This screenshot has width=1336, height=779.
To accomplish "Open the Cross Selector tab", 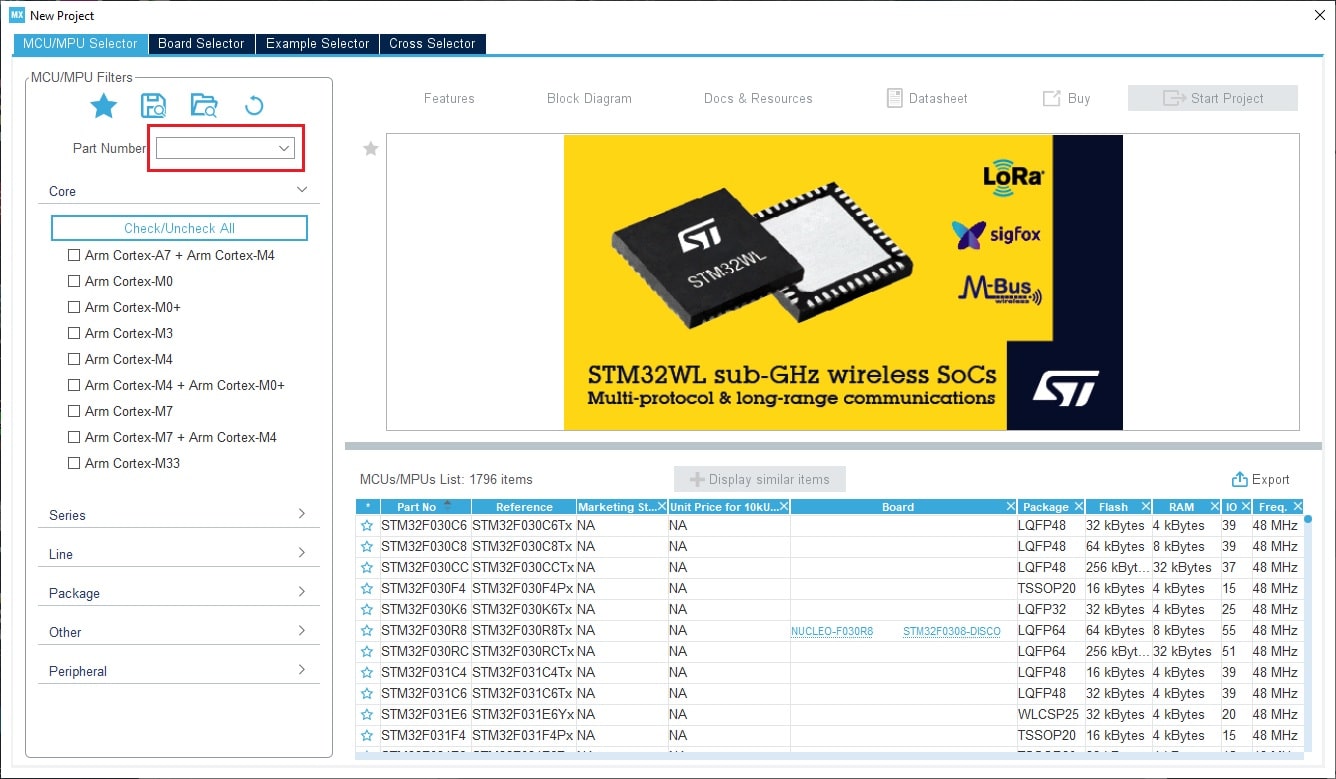I will coord(432,43).
